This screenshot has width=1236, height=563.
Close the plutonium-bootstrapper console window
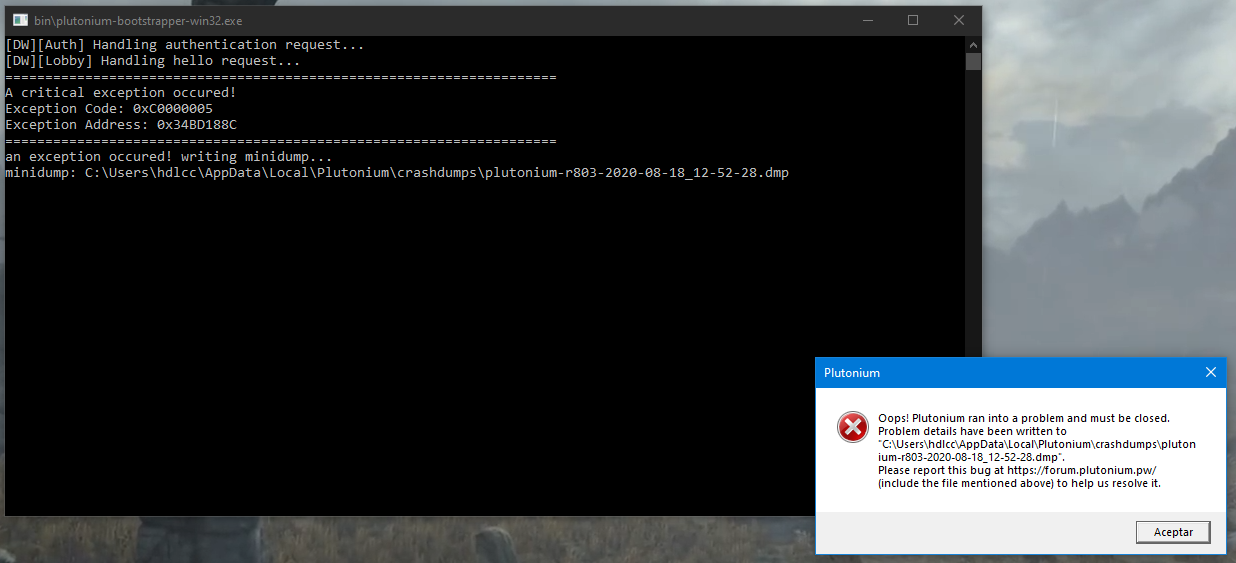959,20
